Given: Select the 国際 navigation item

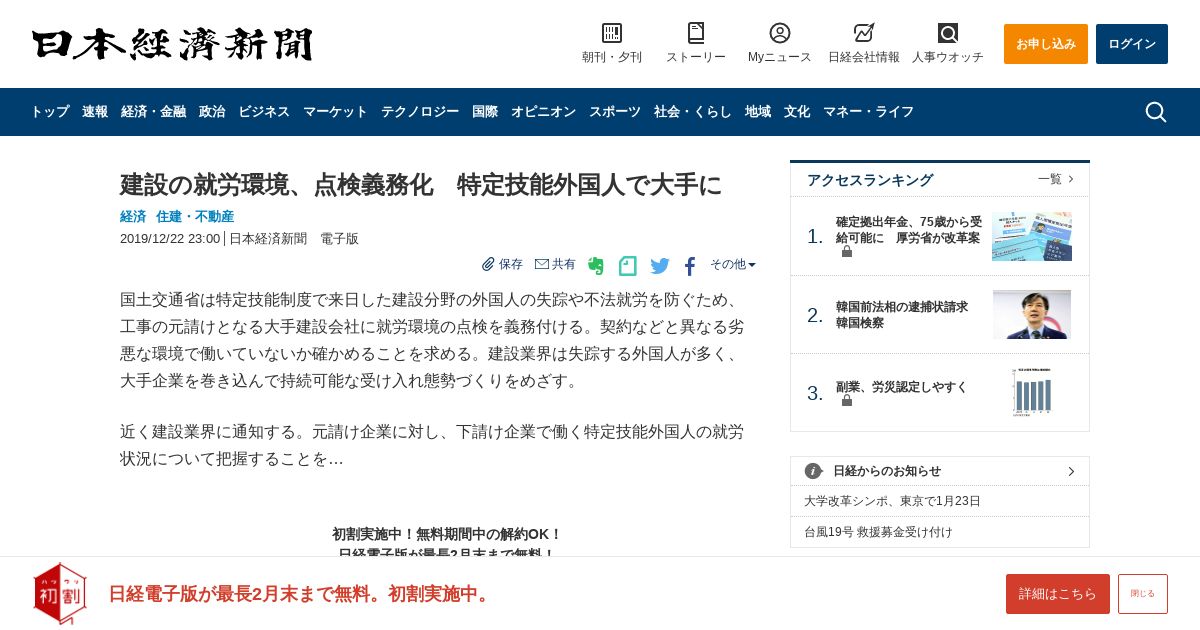Looking at the screenshot, I should [485, 112].
